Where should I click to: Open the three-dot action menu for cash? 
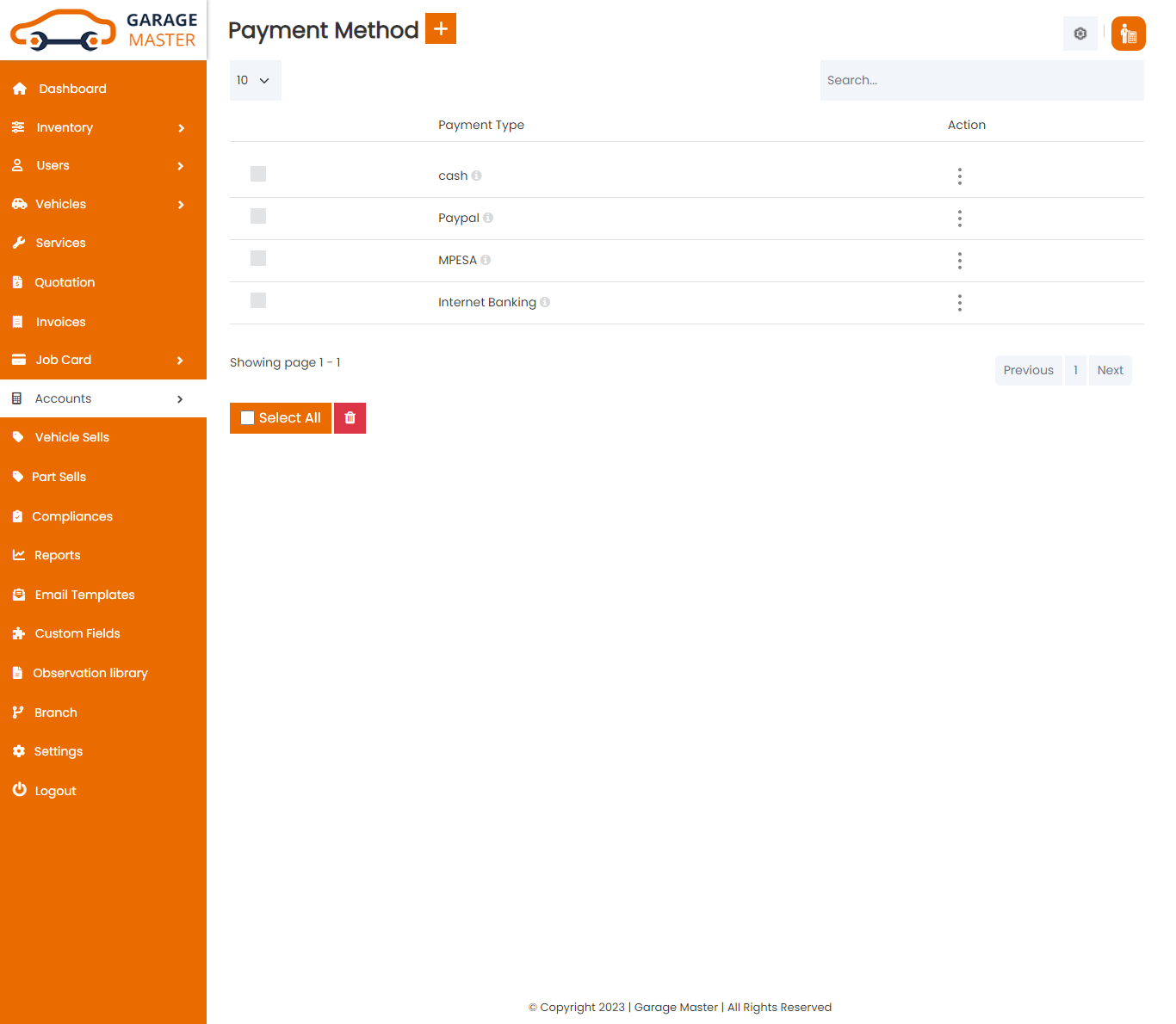click(959, 176)
